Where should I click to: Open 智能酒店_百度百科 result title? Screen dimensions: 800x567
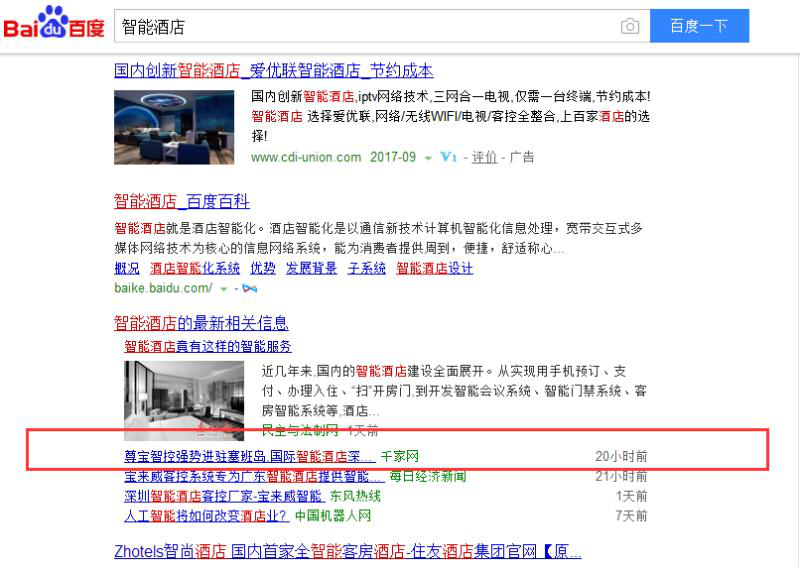click(182, 202)
